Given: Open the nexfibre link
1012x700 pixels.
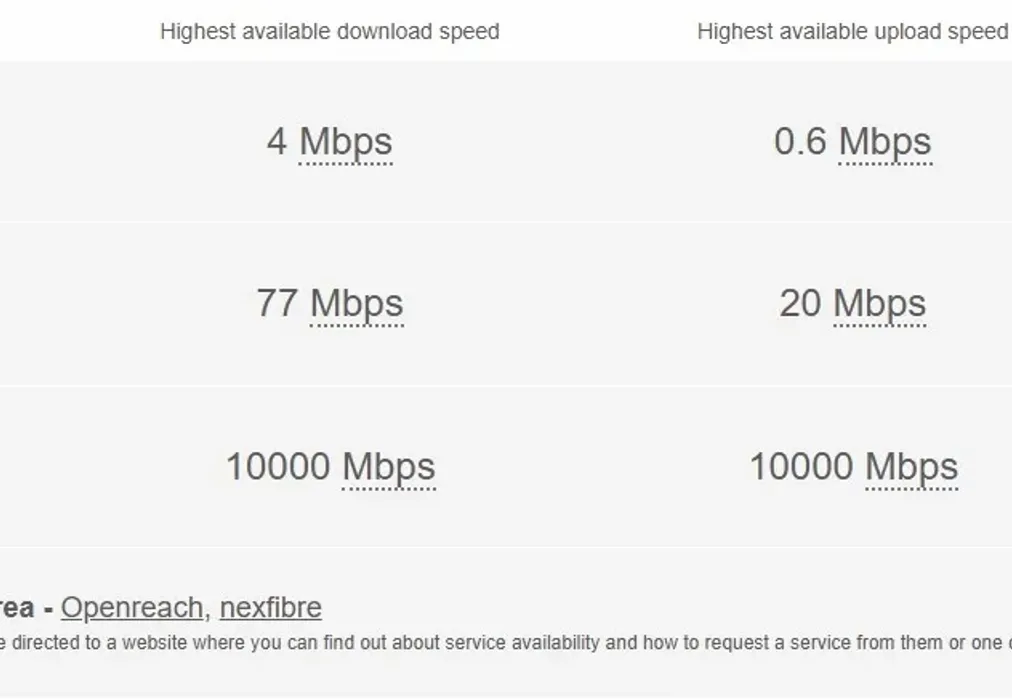Looking at the screenshot, I should (x=270, y=607).
